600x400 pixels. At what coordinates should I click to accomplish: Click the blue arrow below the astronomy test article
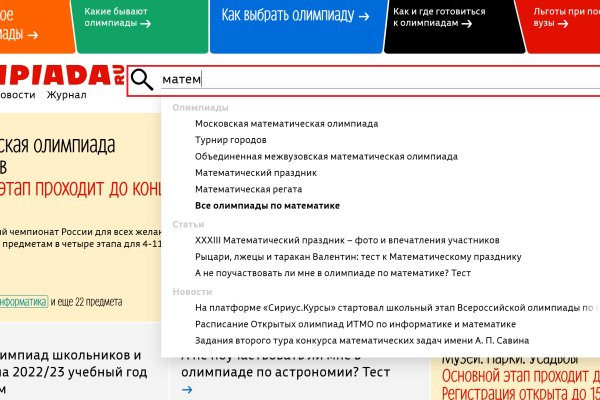point(187,390)
